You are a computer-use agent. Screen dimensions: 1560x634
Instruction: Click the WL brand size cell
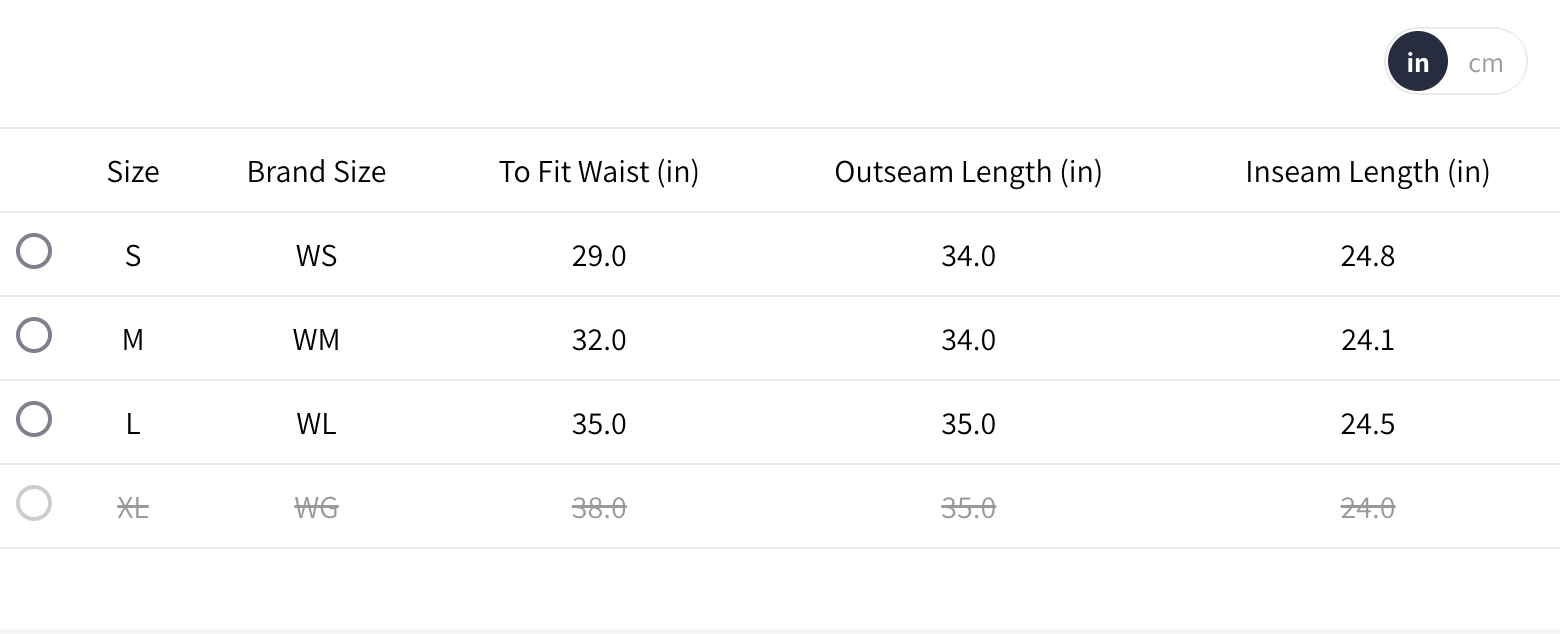point(316,424)
